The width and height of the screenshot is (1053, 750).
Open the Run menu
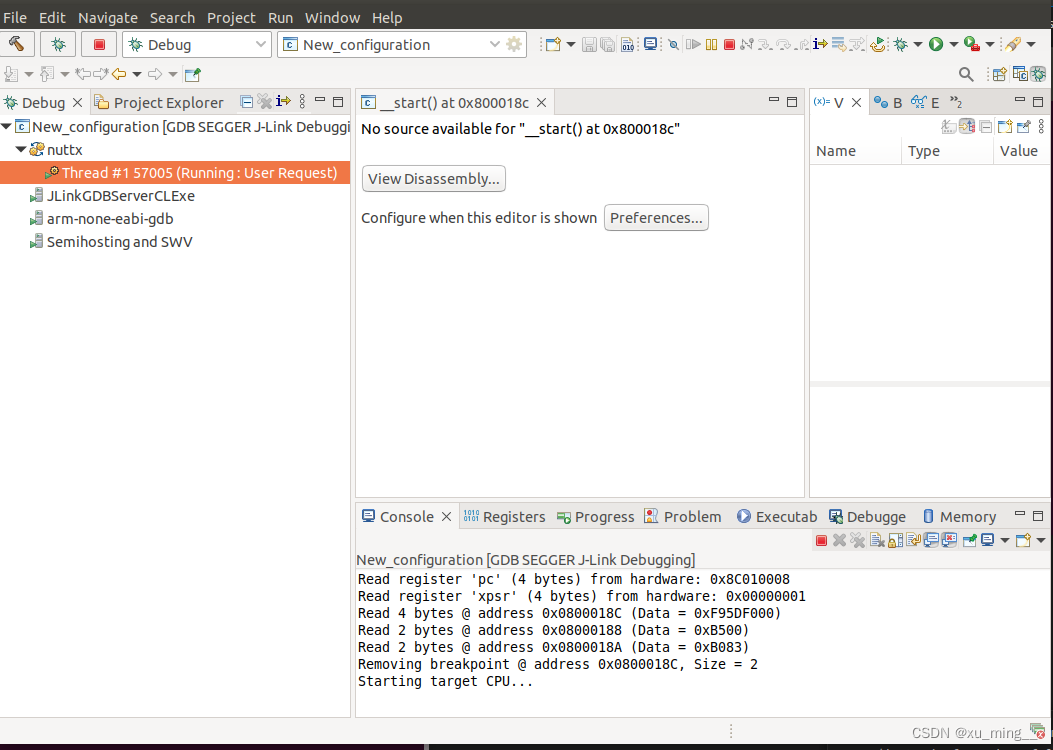(280, 17)
